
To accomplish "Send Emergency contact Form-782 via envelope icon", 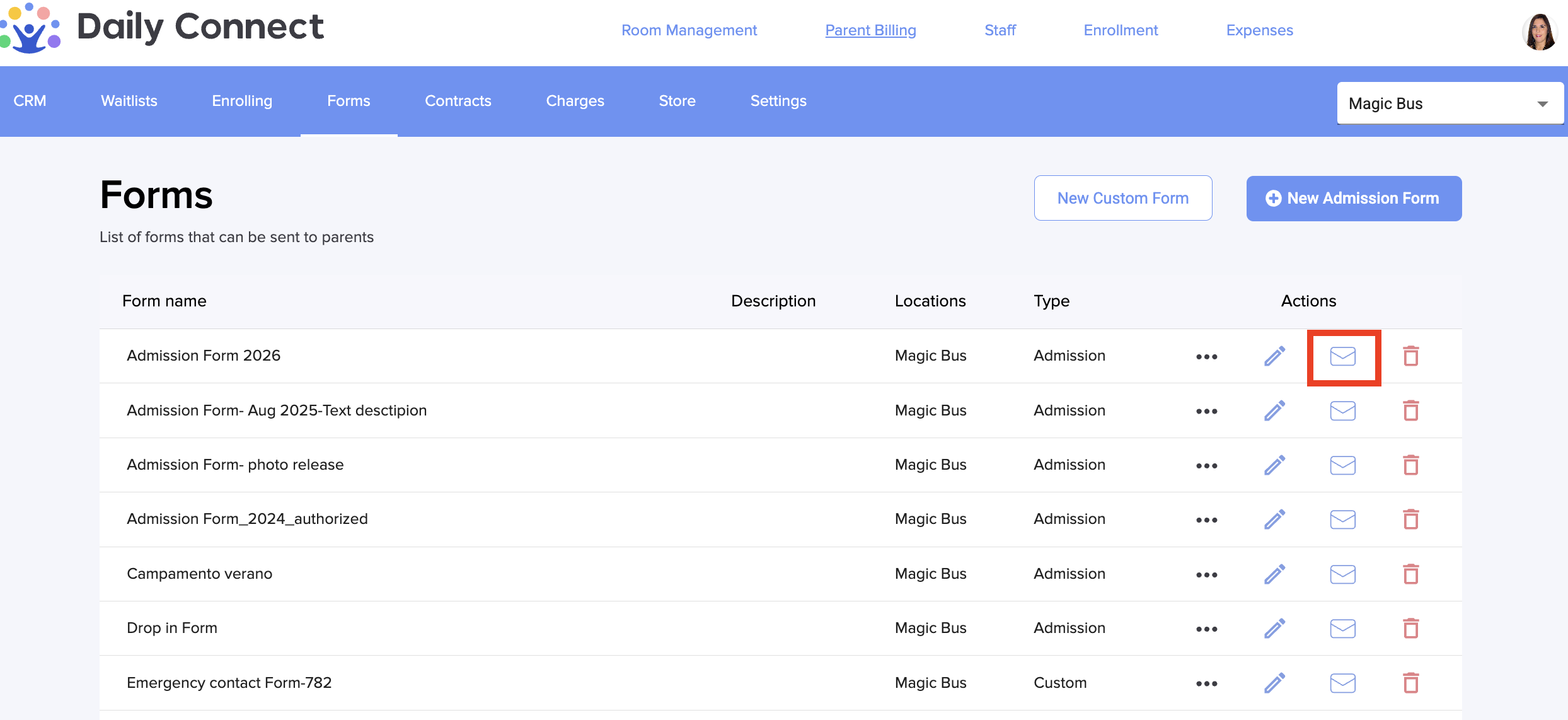I will pos(1342,683).
